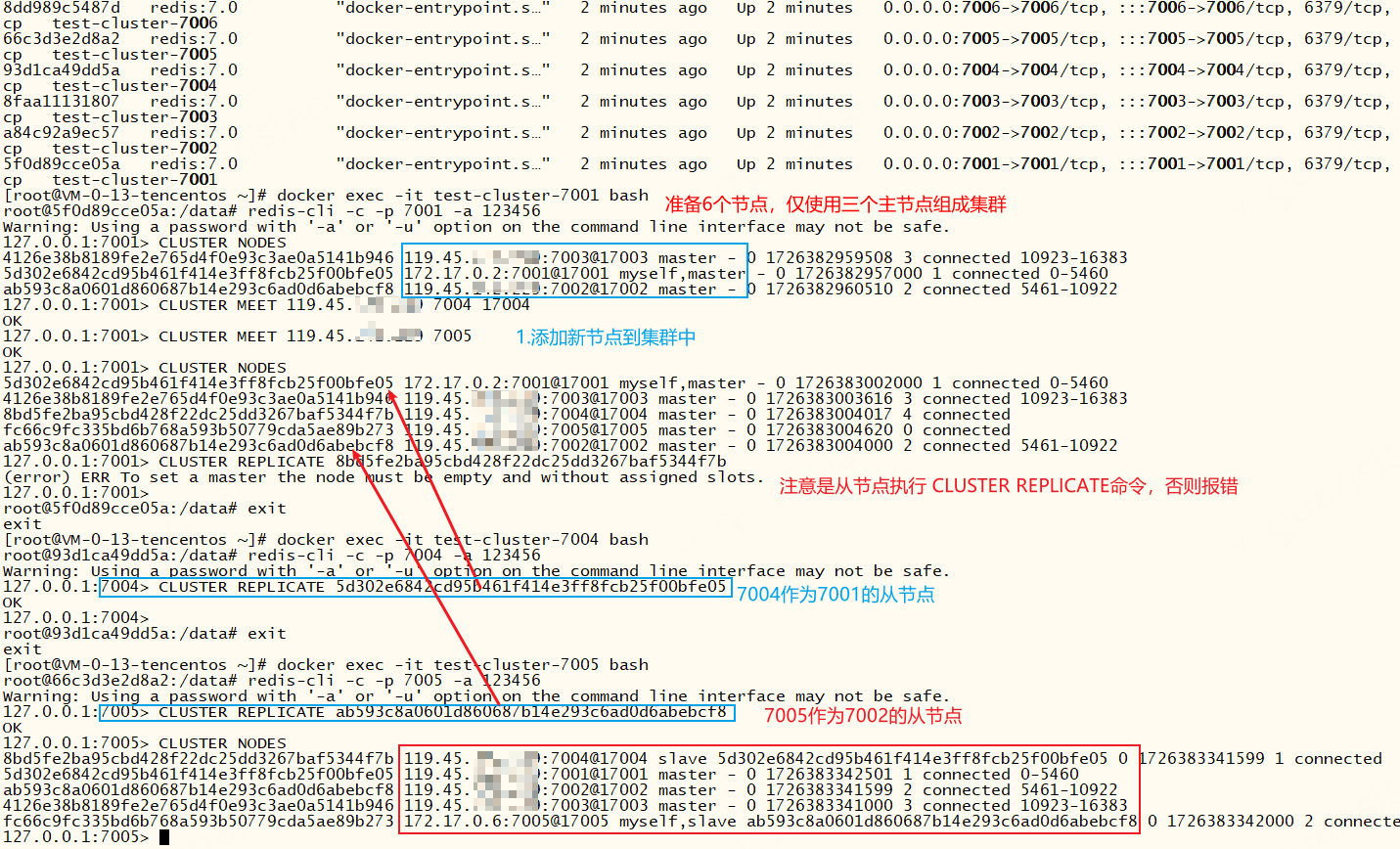
Task: Click the container name test-cluster-7003
Action: coord(135,117)
